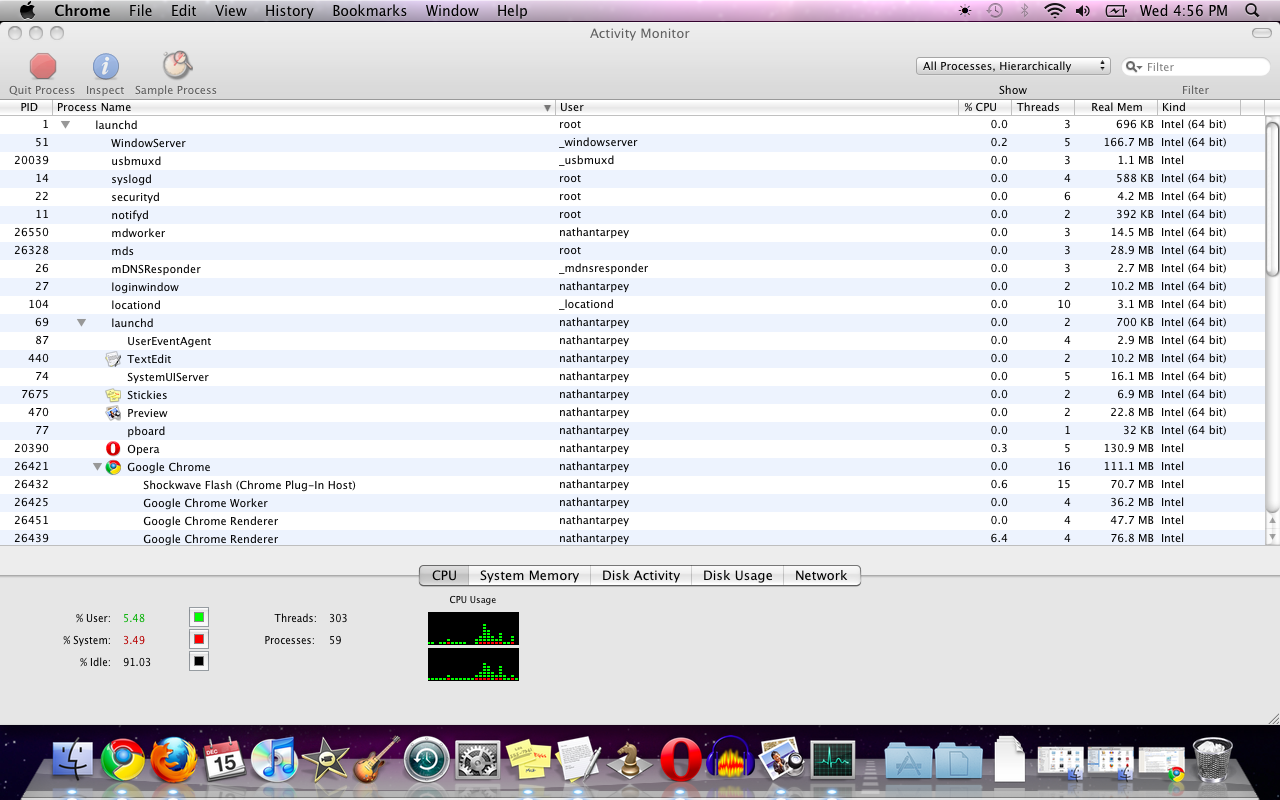The image size is (1280, 800).
Task: Switch to the CPU tab
Action: (444, 575)
